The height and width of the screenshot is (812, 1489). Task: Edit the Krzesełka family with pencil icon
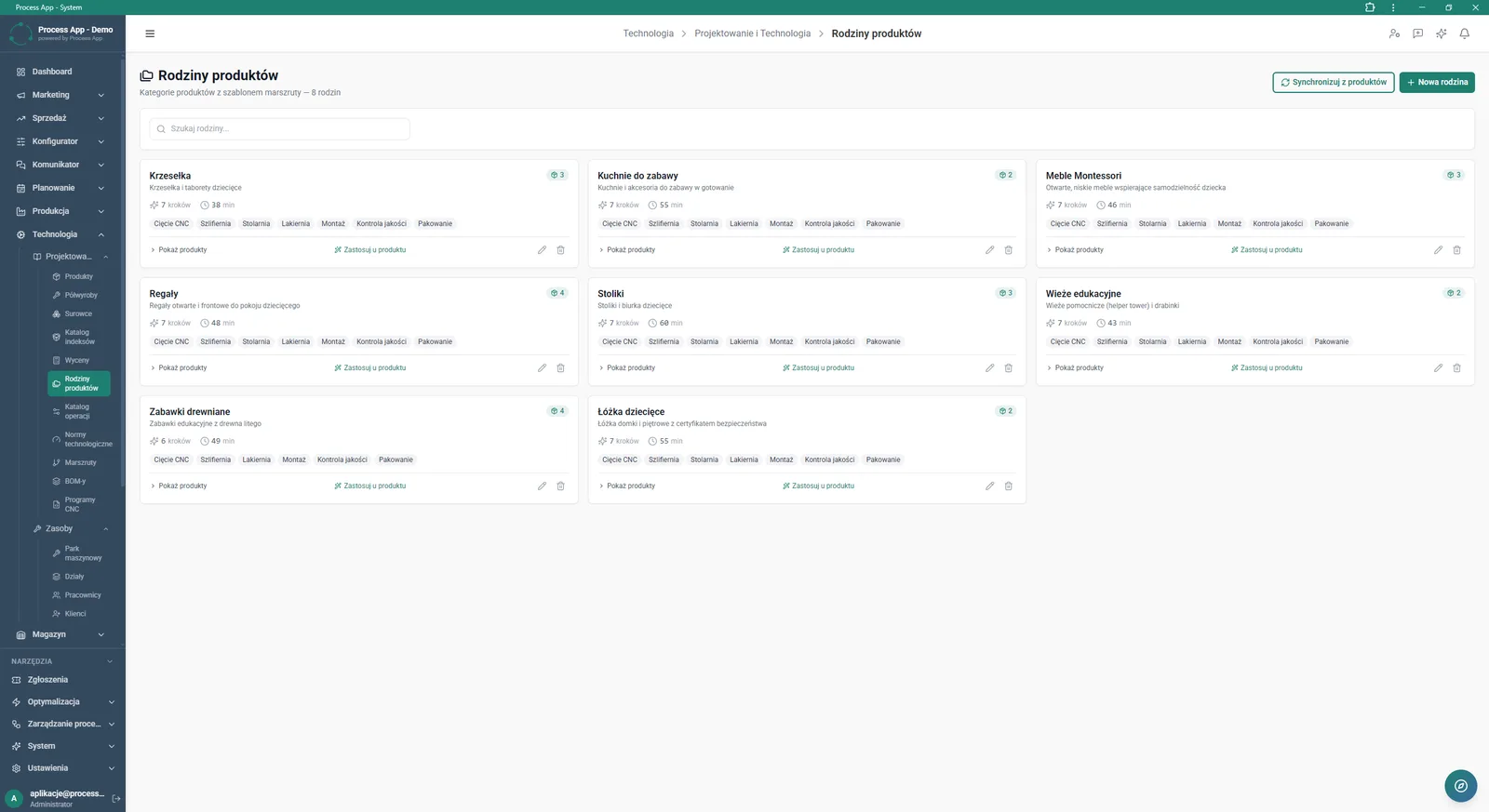[542, 250]
